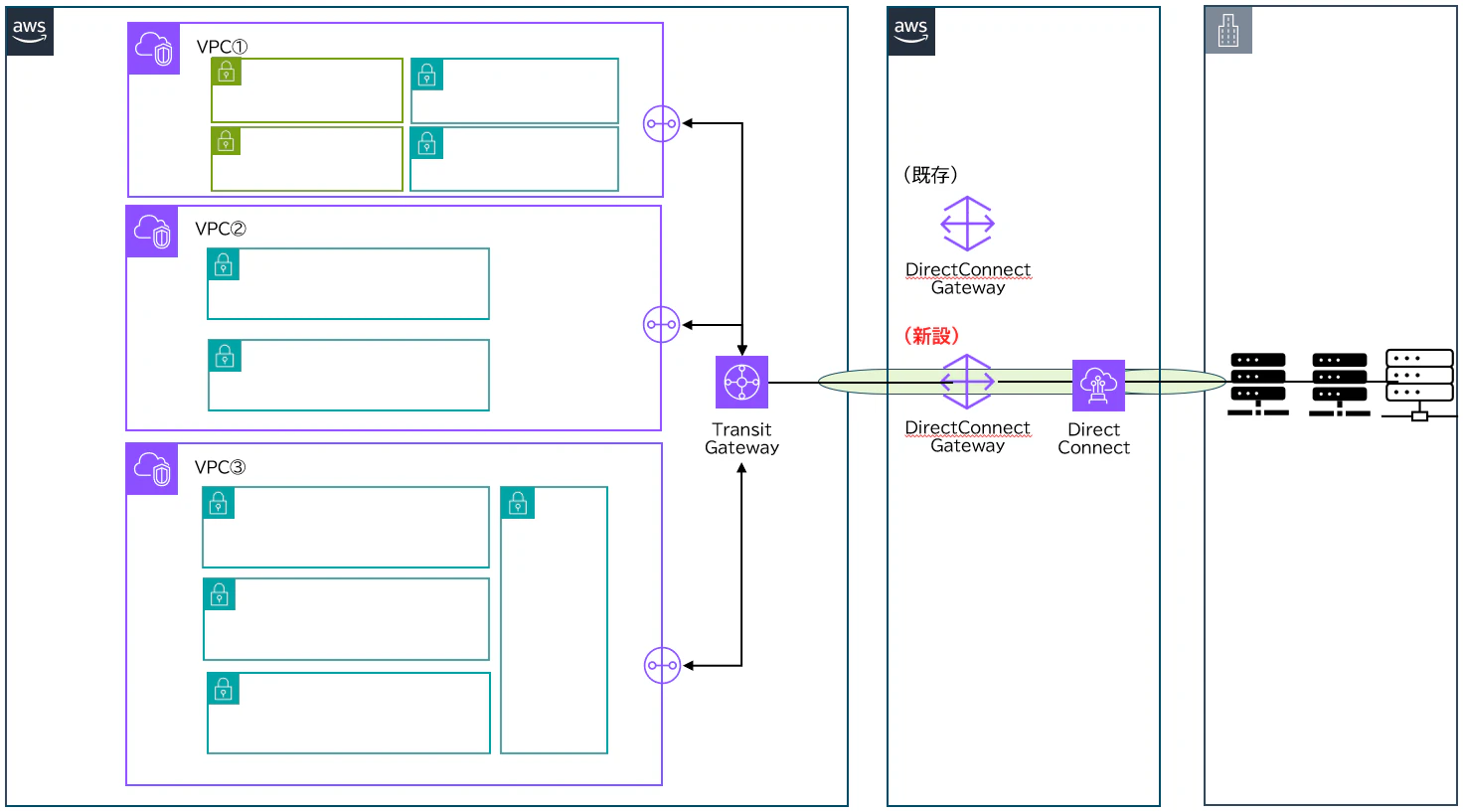Click the attachment icon on VPC① border
This screenshot has width=1463, height=812.
pos(662,124)
